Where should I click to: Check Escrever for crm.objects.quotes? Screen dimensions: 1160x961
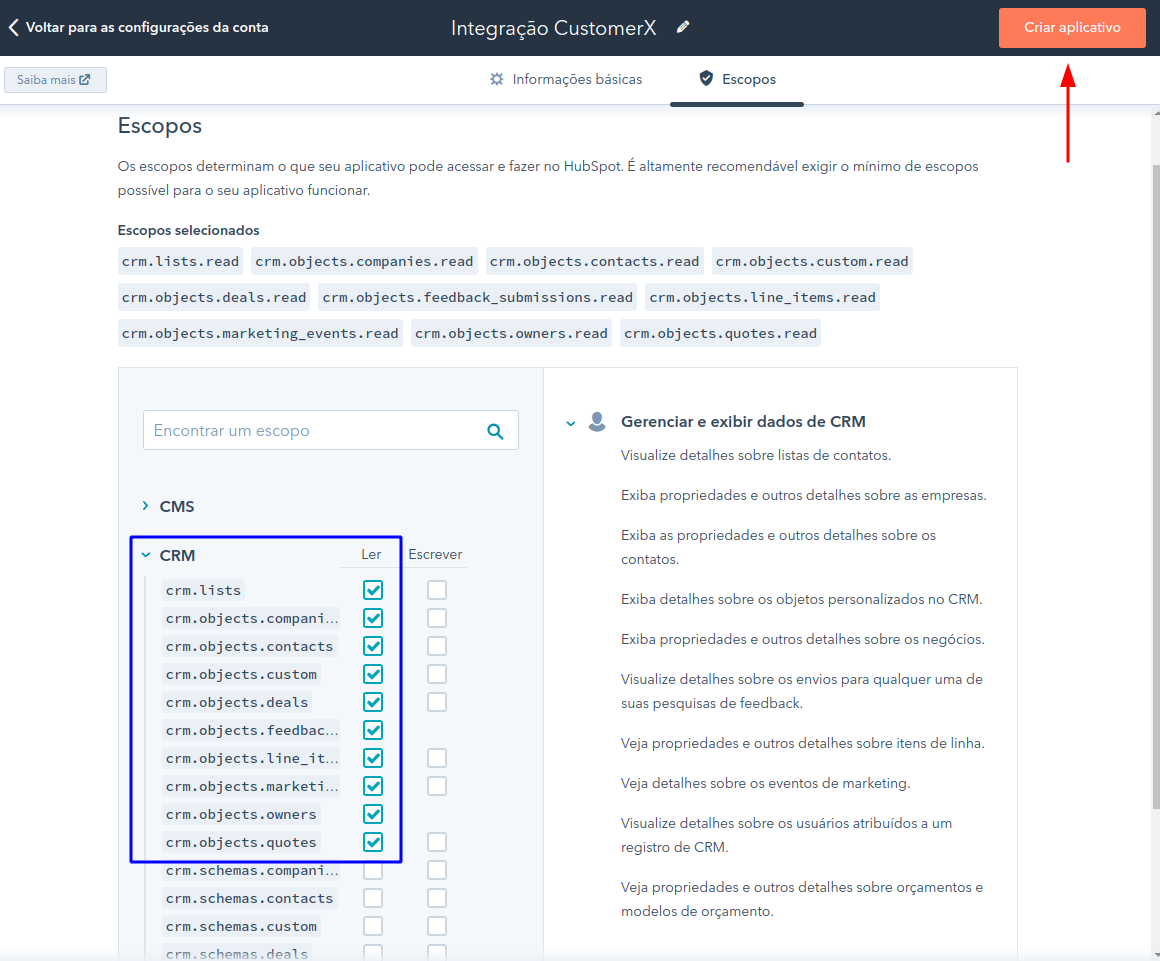(436, 843)
